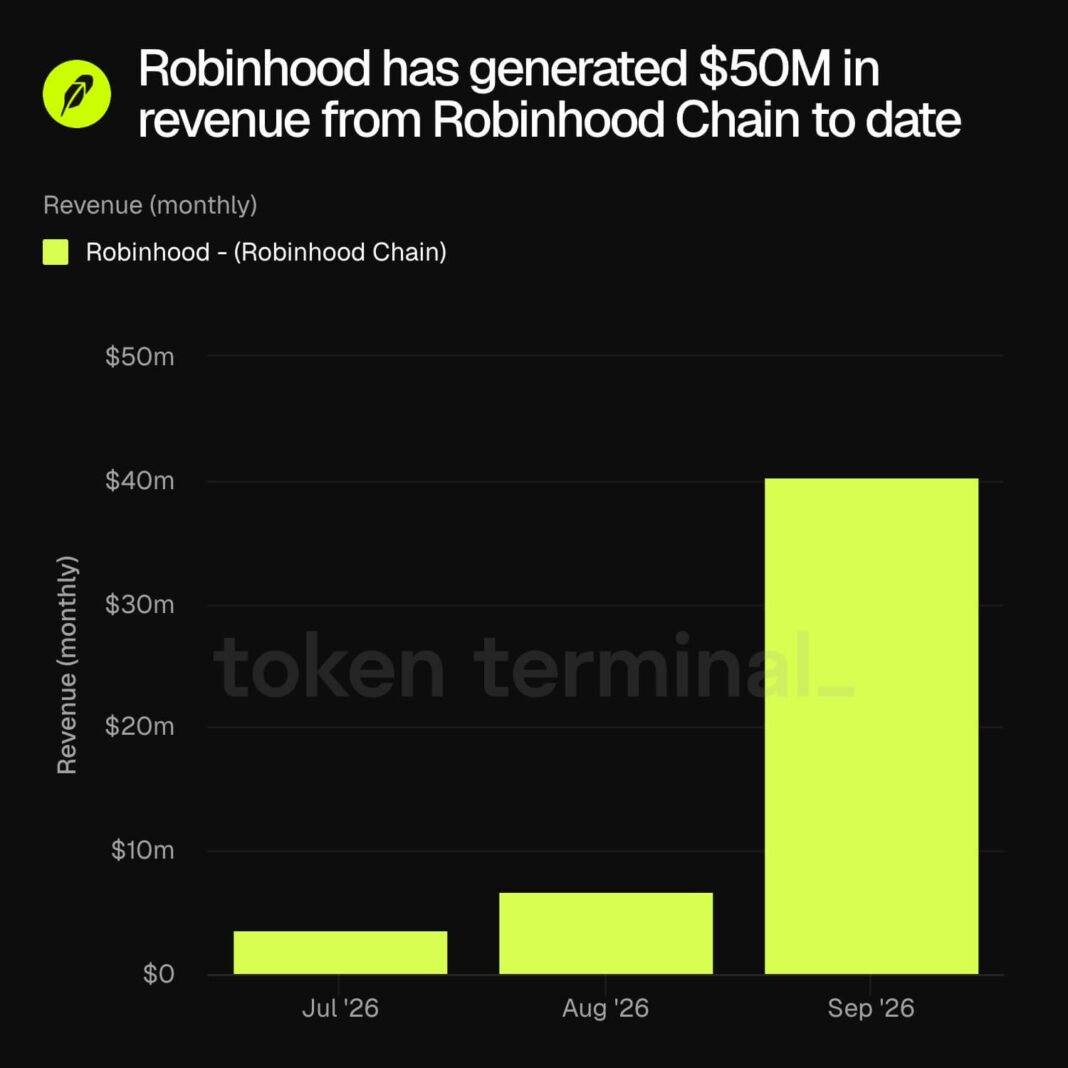Click the $10m y-axis label
The height and width of the screenshot is (1068, 1068).
point(142,850)
